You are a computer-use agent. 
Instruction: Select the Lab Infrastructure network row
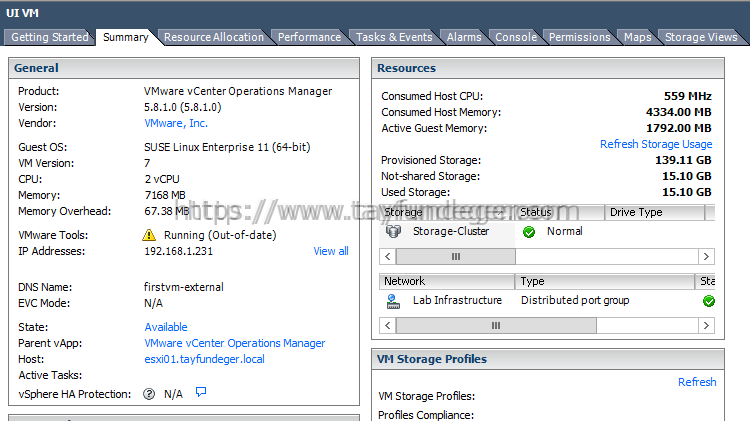coord(547,301)
